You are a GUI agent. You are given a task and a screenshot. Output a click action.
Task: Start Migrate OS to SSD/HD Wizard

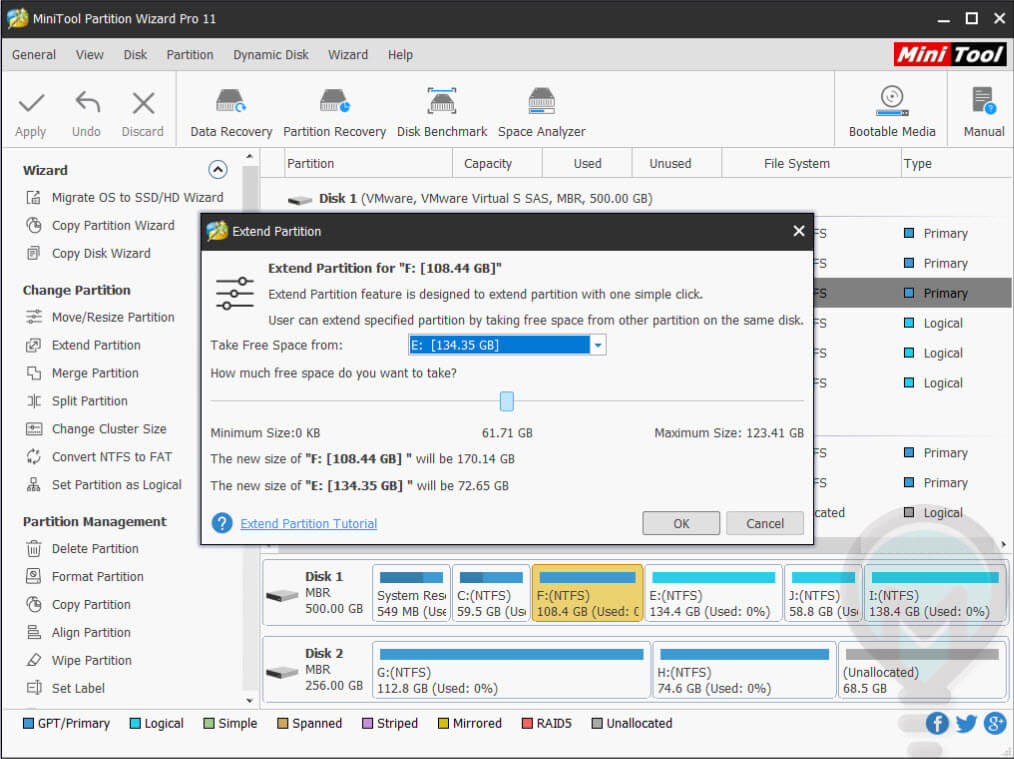click(x=124, y=197)
